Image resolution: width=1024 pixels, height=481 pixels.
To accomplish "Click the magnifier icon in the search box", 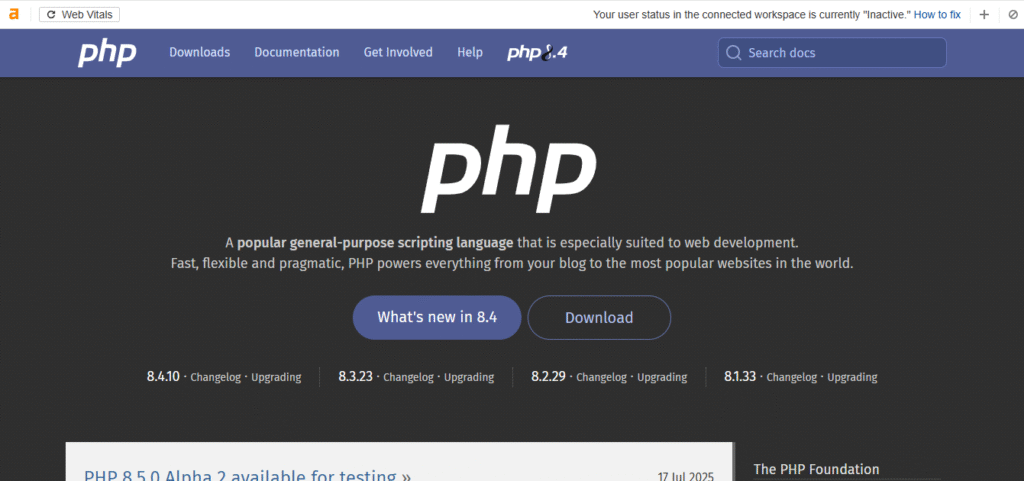I will (734, 53).
